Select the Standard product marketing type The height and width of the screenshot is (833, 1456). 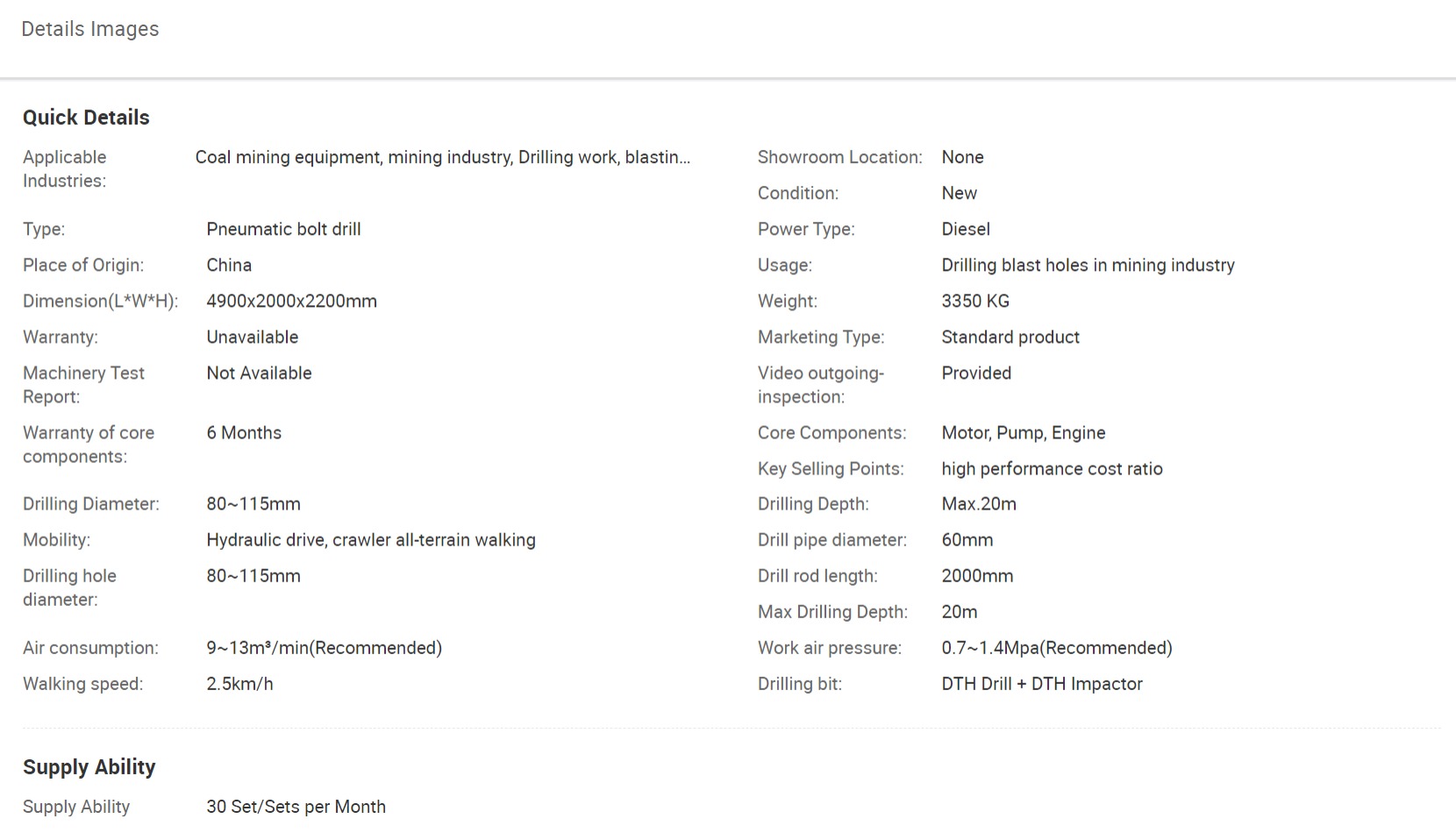tap(1010, 337)
